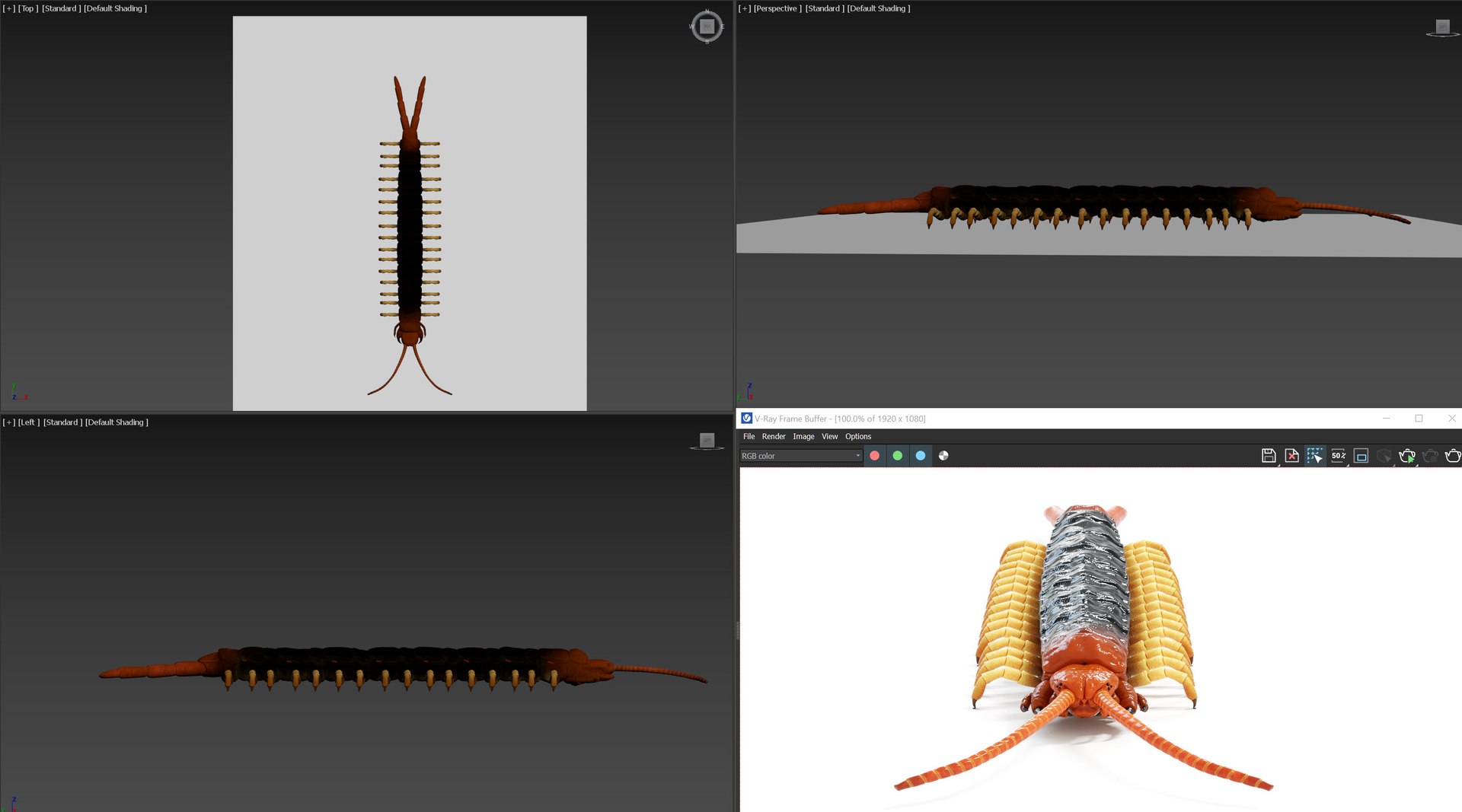This screenshot has width=1462, height=812.
Task: Click the render last teapot icon
Action: (x=1453, y=456)
